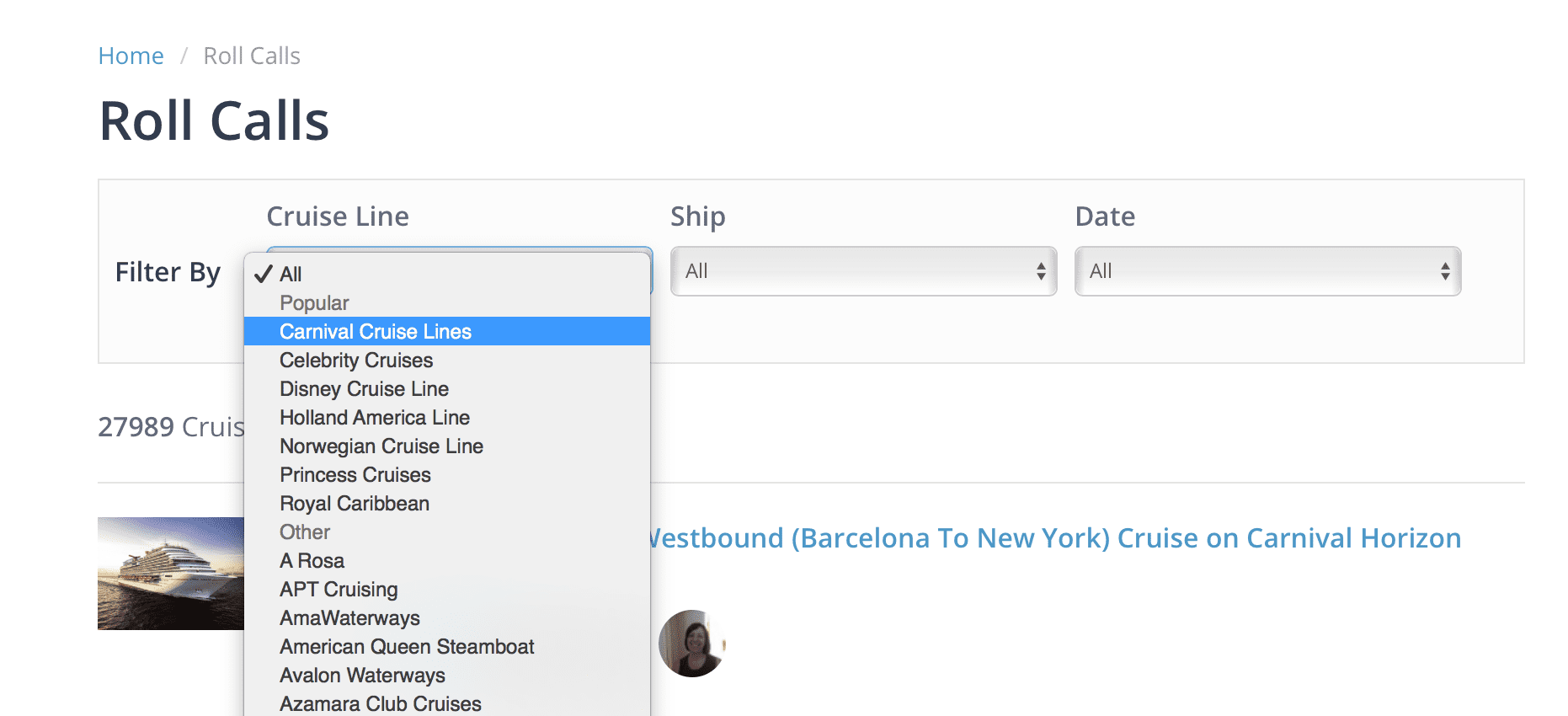The height and width of the screenshot is (716, 1568).
Task: Choose Norwegian Cruise Line entry
Action: (446, 446)
